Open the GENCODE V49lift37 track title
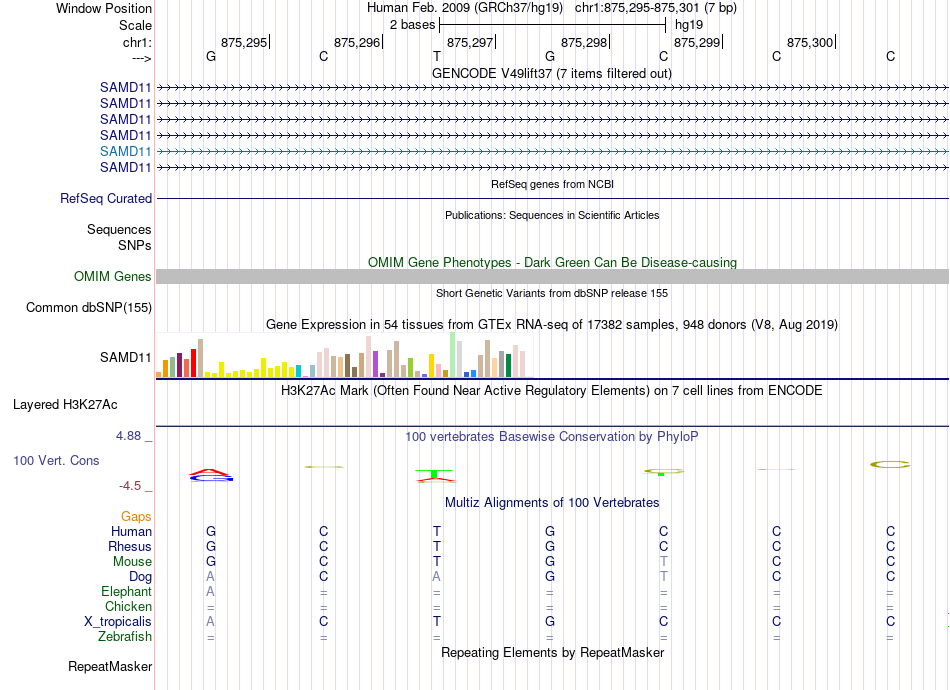The width and height of the screenshot is (950, 690). (x=551, y=73)
